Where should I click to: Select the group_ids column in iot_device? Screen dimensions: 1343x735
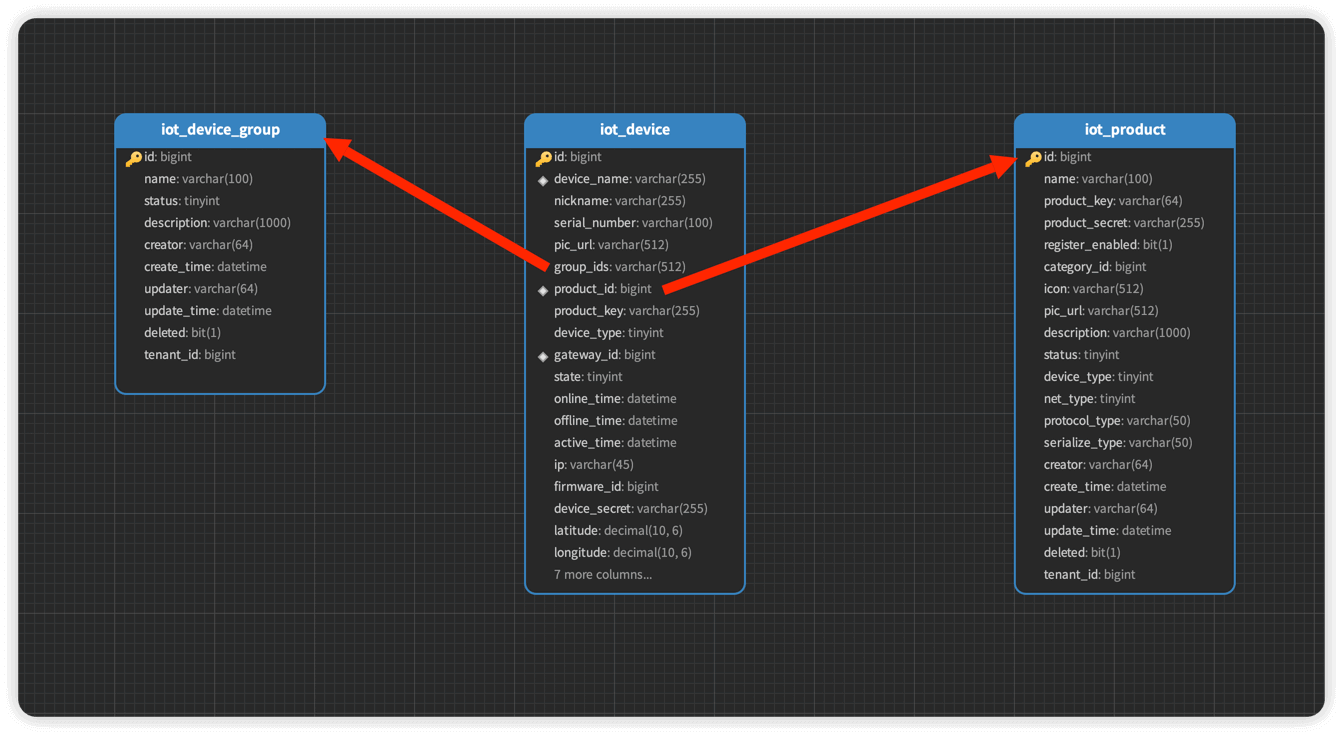(619, 267)
